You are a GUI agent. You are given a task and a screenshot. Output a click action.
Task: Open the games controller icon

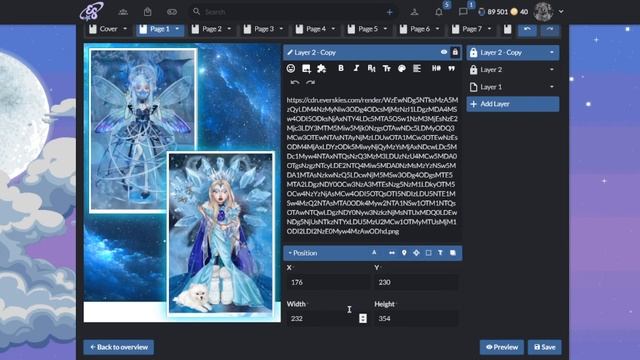(x=172, y=12)
